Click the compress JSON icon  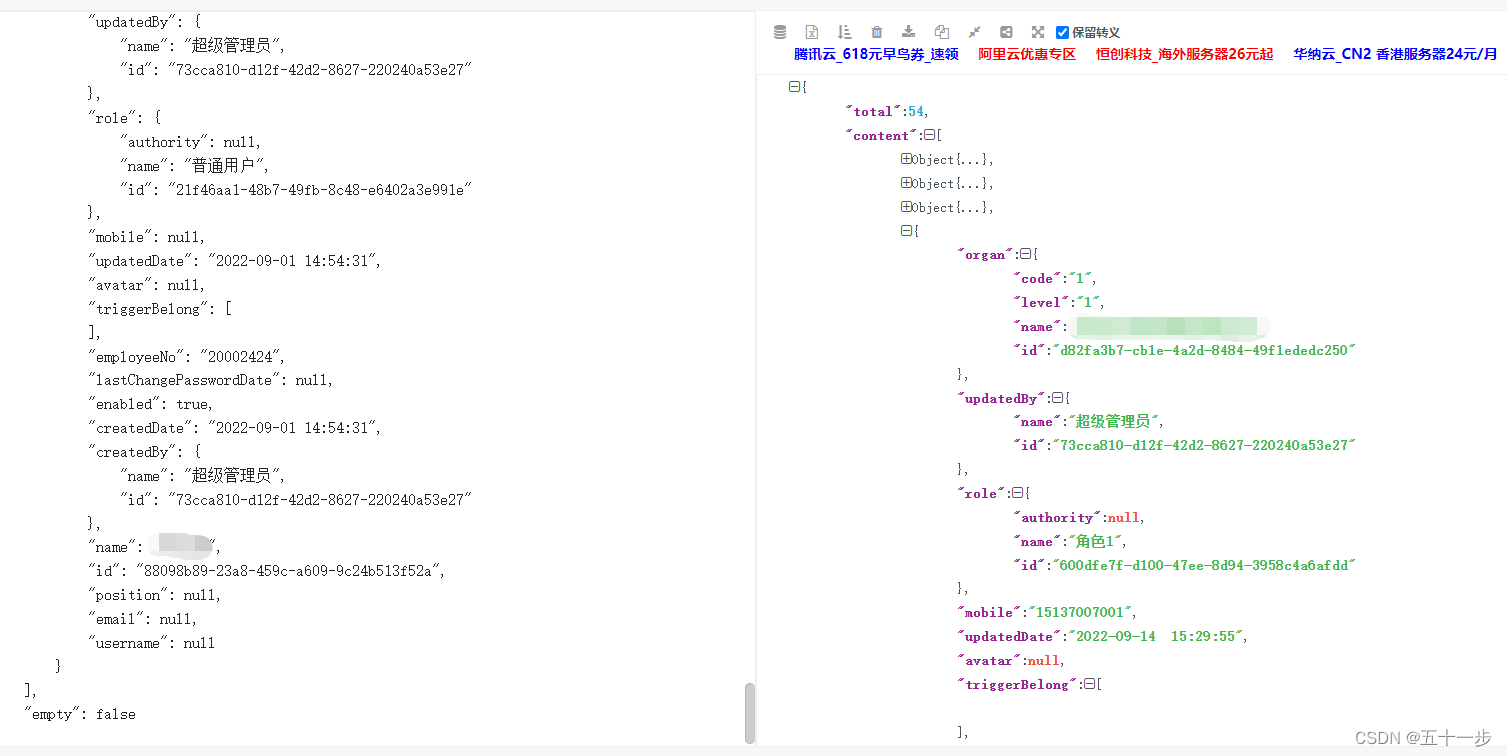point(780,31)
